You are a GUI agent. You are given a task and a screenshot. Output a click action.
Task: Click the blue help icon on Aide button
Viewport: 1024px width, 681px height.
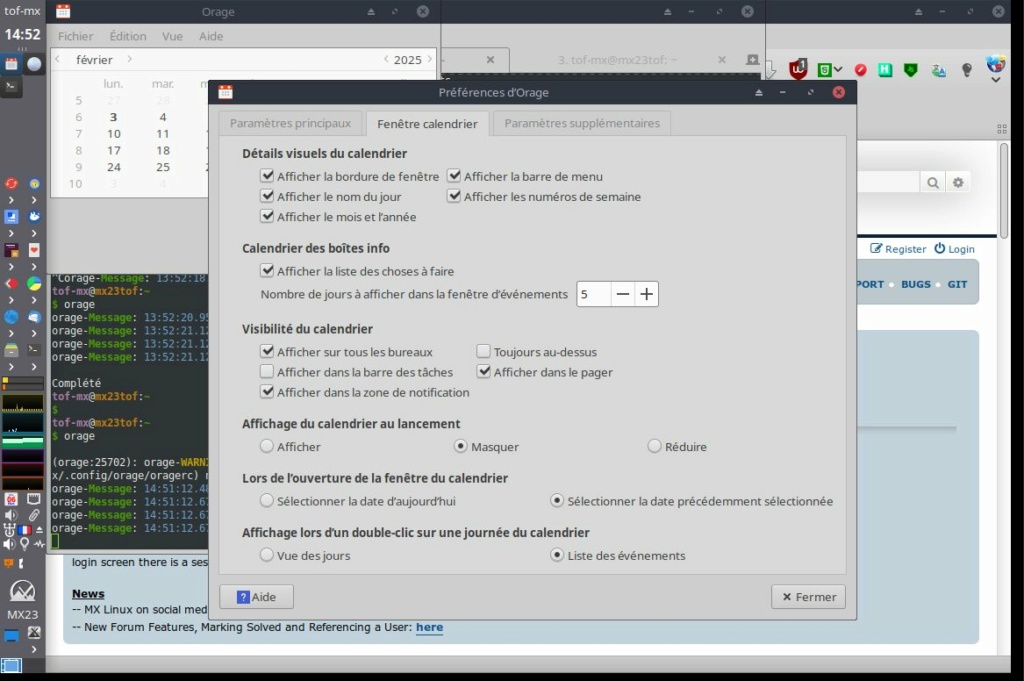pos(243,597)
